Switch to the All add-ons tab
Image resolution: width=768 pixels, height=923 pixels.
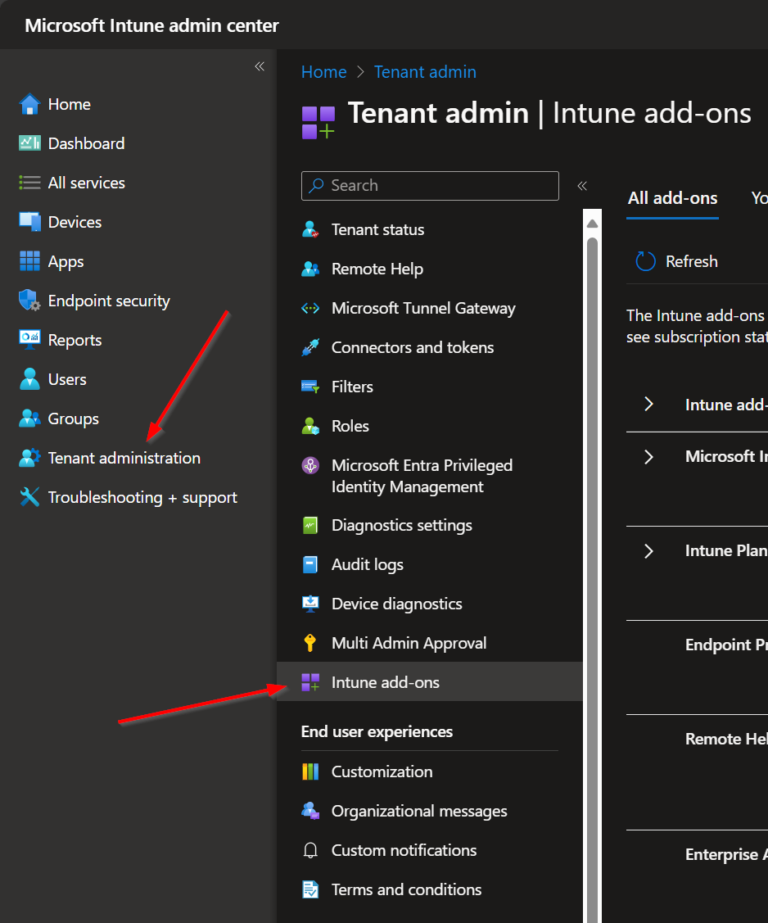672,198
